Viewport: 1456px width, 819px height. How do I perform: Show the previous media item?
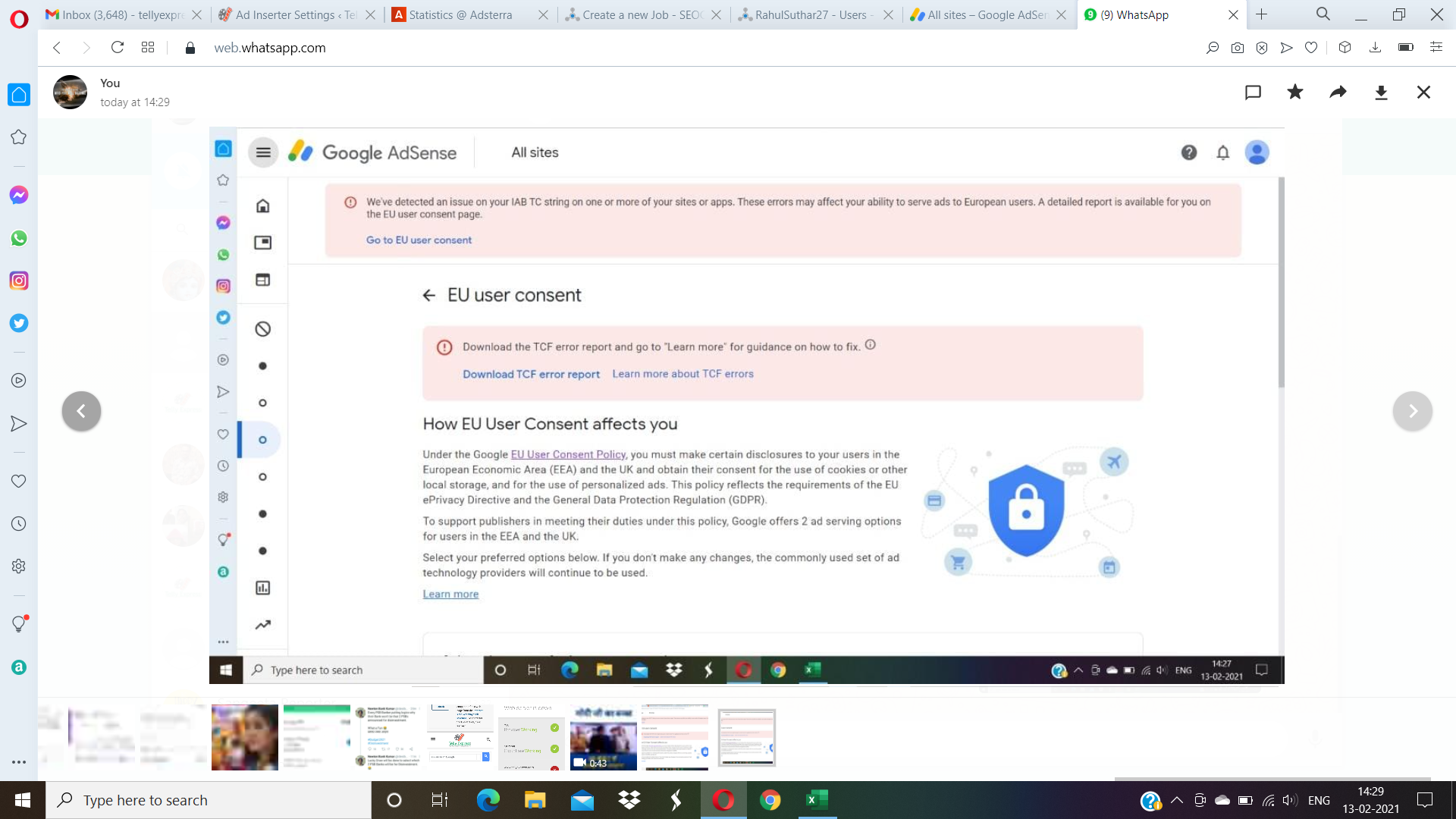tap(81, 411)
